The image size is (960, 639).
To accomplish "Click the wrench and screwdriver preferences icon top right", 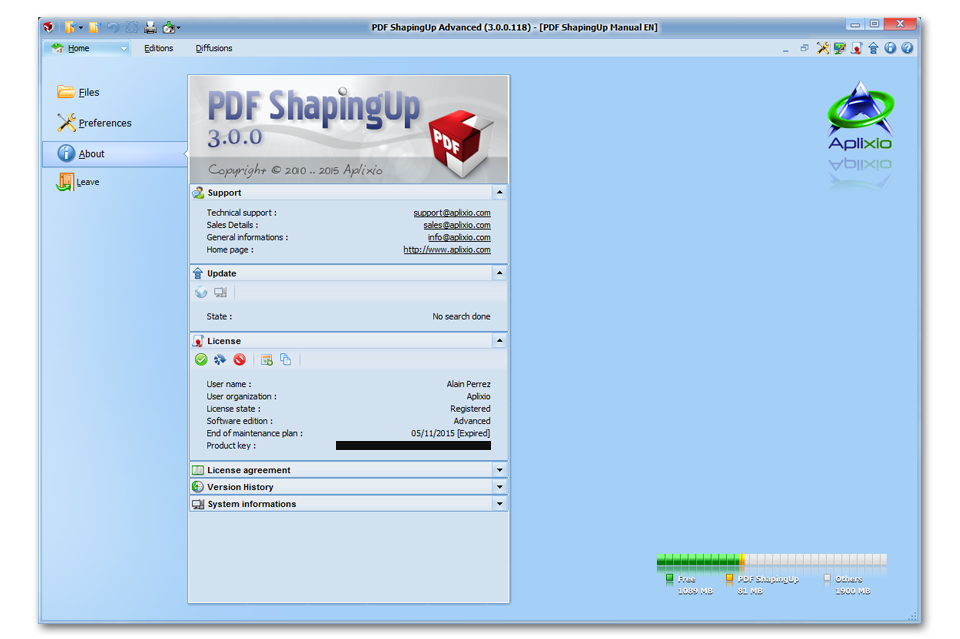I will [823, 48].
